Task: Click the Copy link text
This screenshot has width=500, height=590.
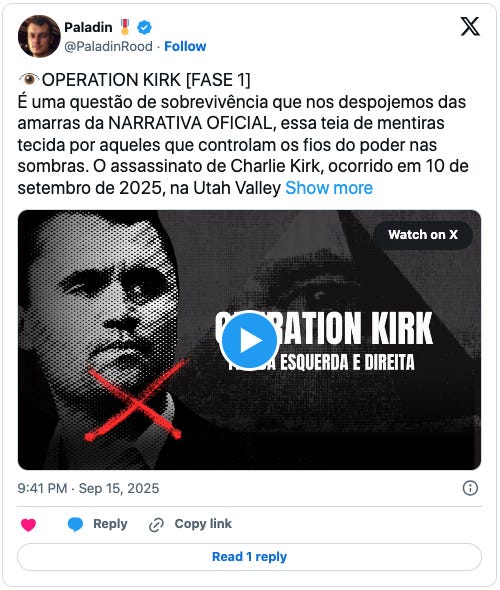Action: [x=203, y=524]
